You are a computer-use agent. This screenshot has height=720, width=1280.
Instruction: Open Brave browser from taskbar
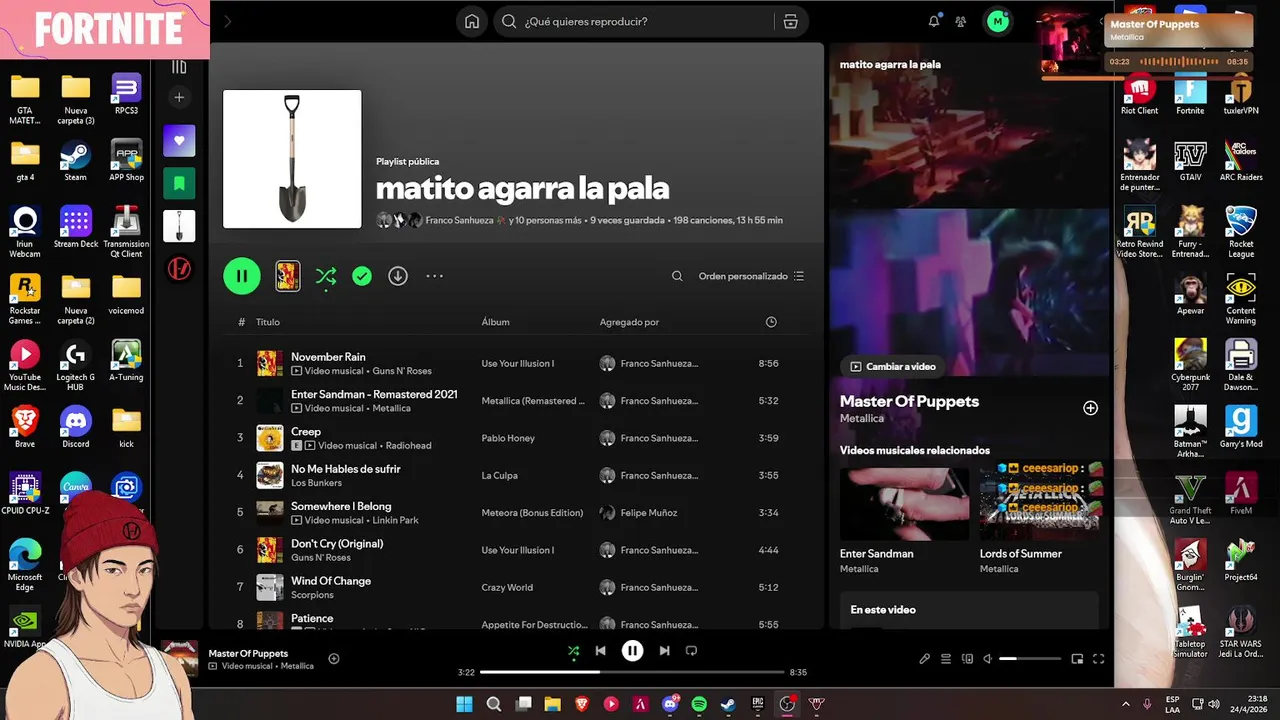click(582, 704)
